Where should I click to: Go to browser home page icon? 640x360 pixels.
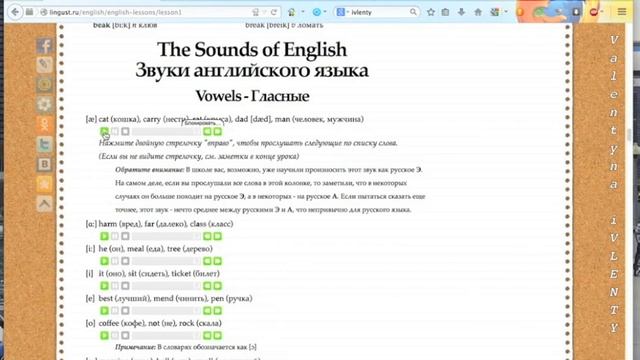pyautogui.click(x=478, y=12)
